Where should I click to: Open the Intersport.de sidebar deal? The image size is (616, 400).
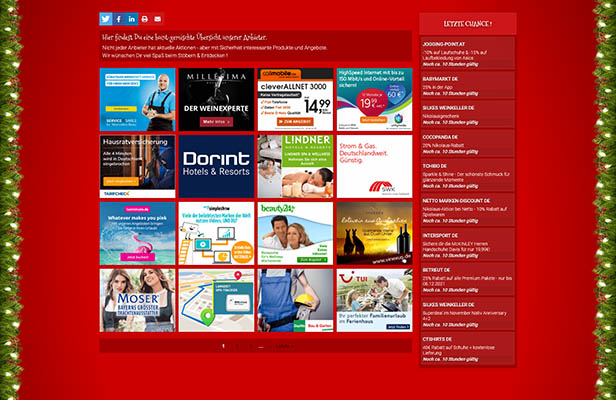(x=468, y=240)
